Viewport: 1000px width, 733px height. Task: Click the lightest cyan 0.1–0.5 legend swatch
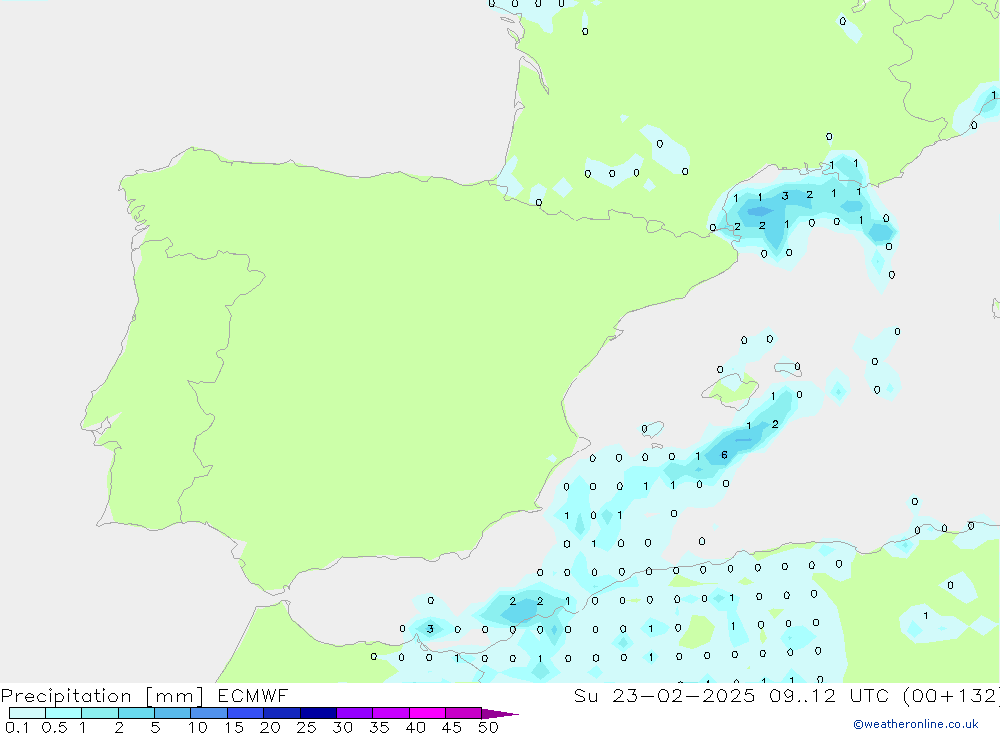(27, 713)
